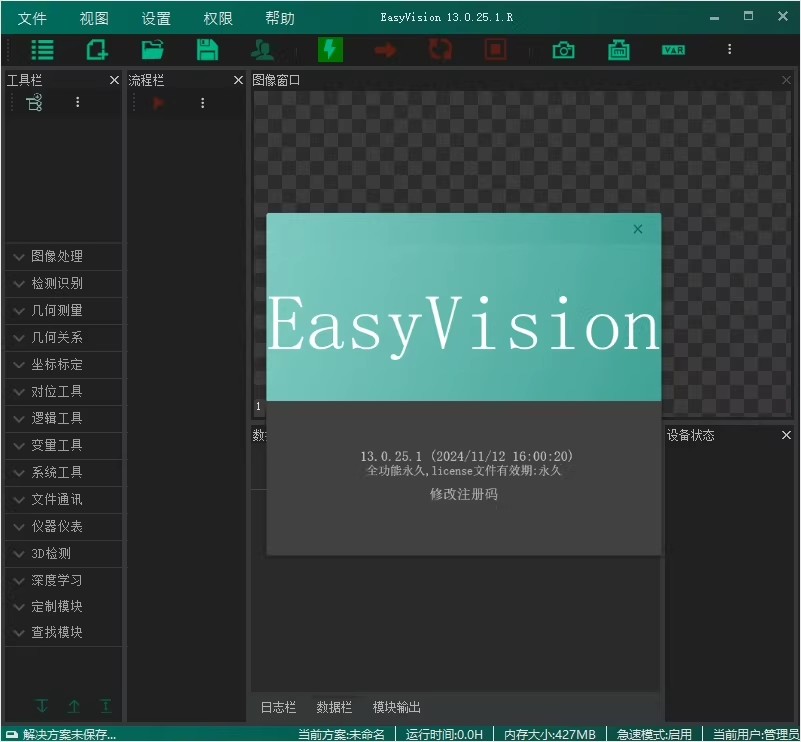Expand the 检测识别 category
This screenshot has width=801, height=742.
tap(63, 283)
